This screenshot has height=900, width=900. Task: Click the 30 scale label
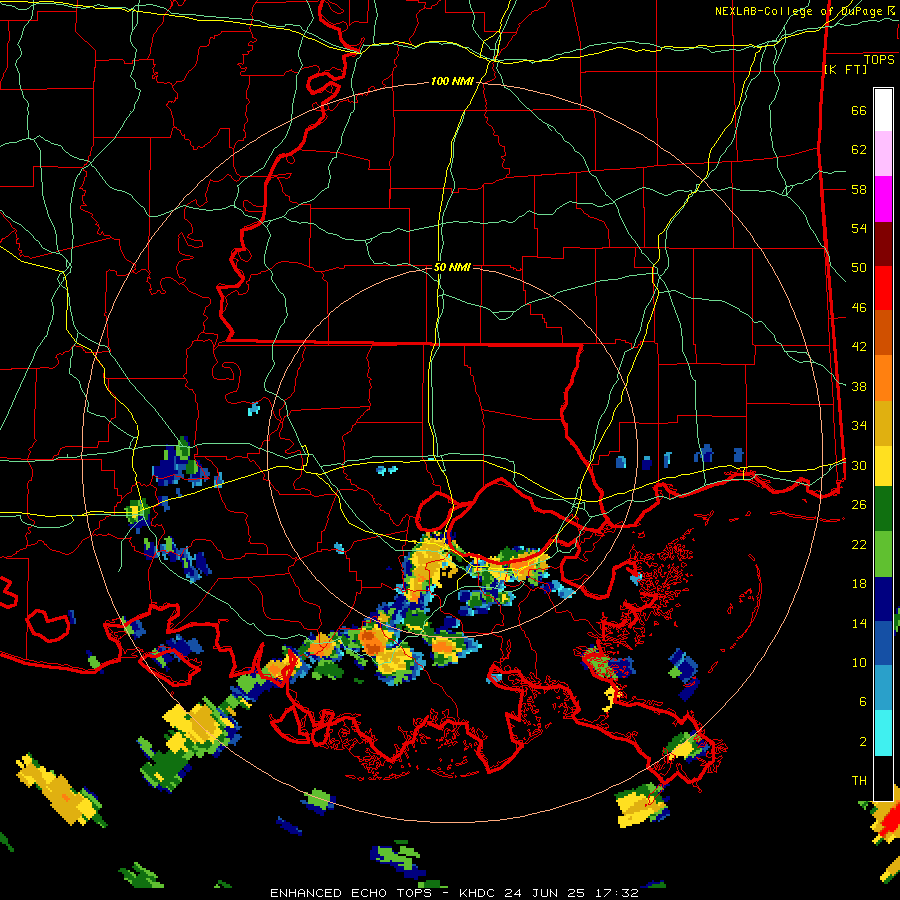pos(859,465)
